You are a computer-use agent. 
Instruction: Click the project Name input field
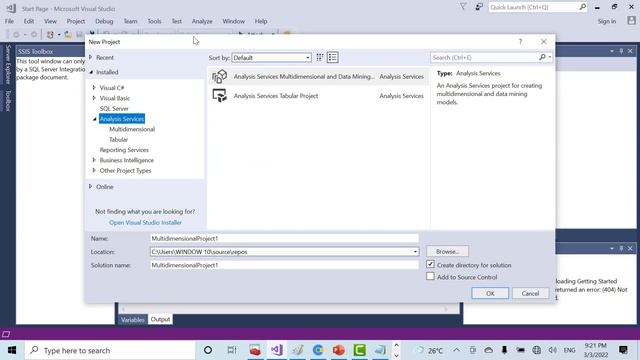pyautogui.click(x=284, y=238)
